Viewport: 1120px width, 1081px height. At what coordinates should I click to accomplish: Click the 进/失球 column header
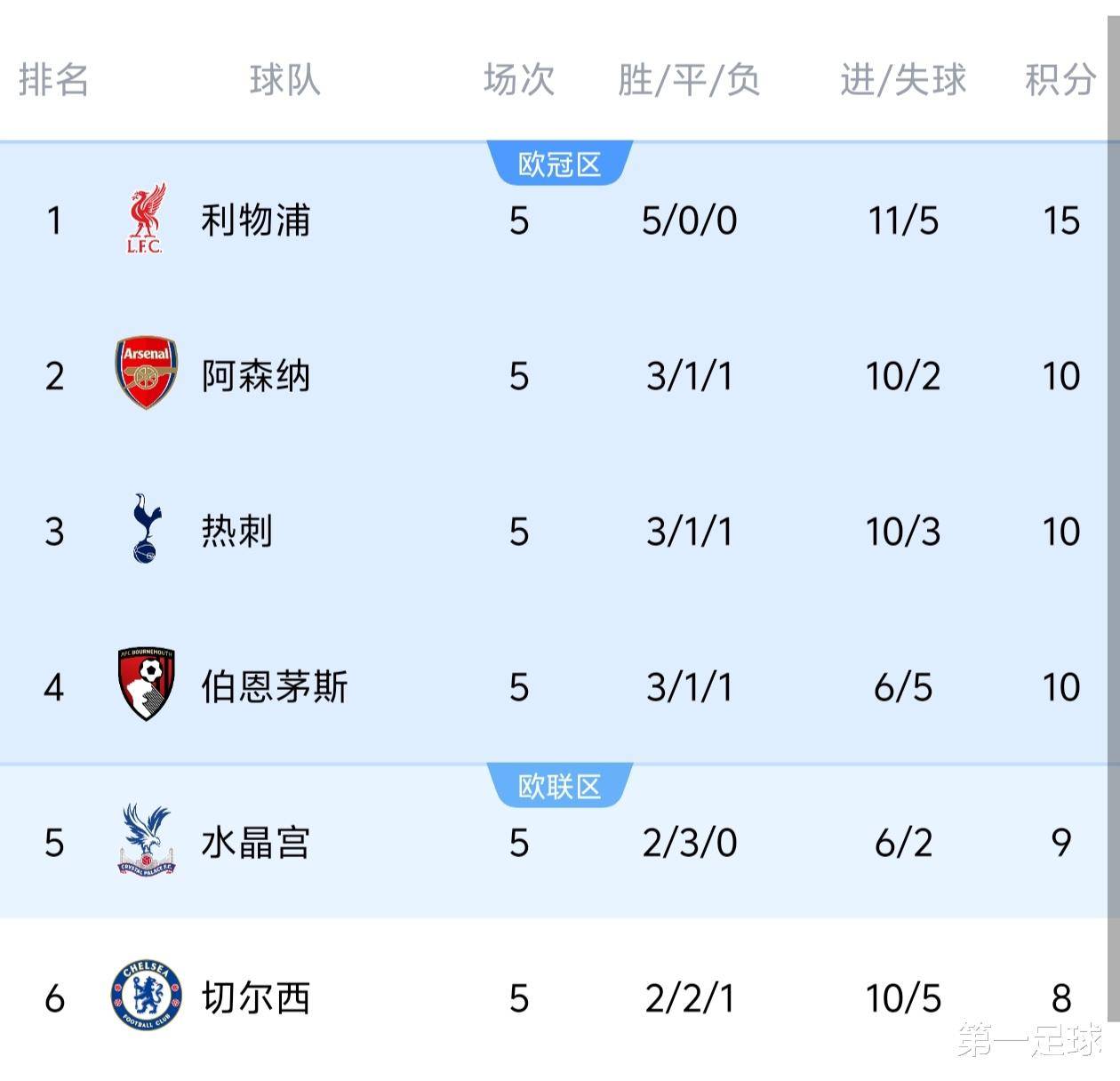point(903,80)
